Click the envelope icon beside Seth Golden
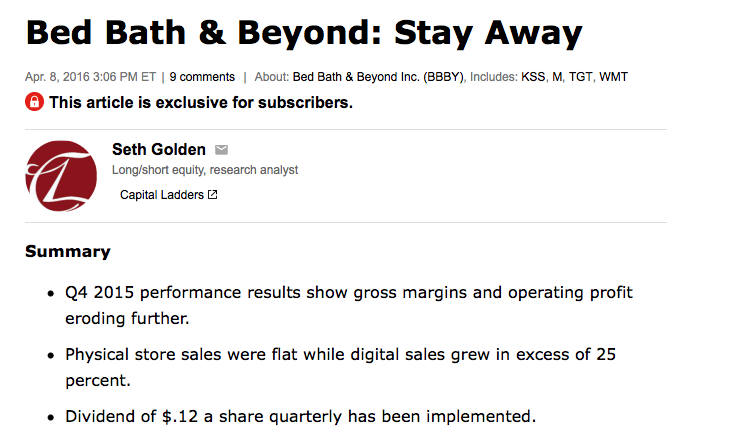Viewport: 730px width, 437px height. [222, 150]
